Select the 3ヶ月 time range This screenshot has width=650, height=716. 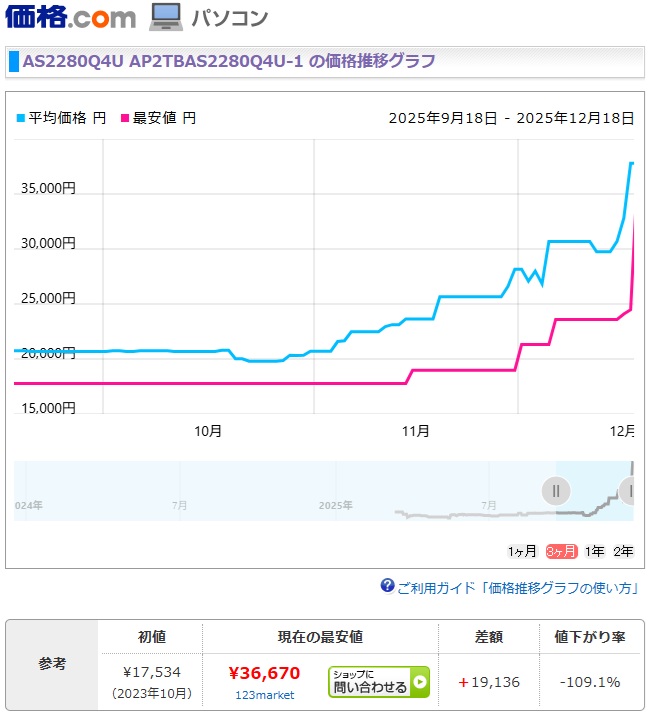[x=561, y=551]
